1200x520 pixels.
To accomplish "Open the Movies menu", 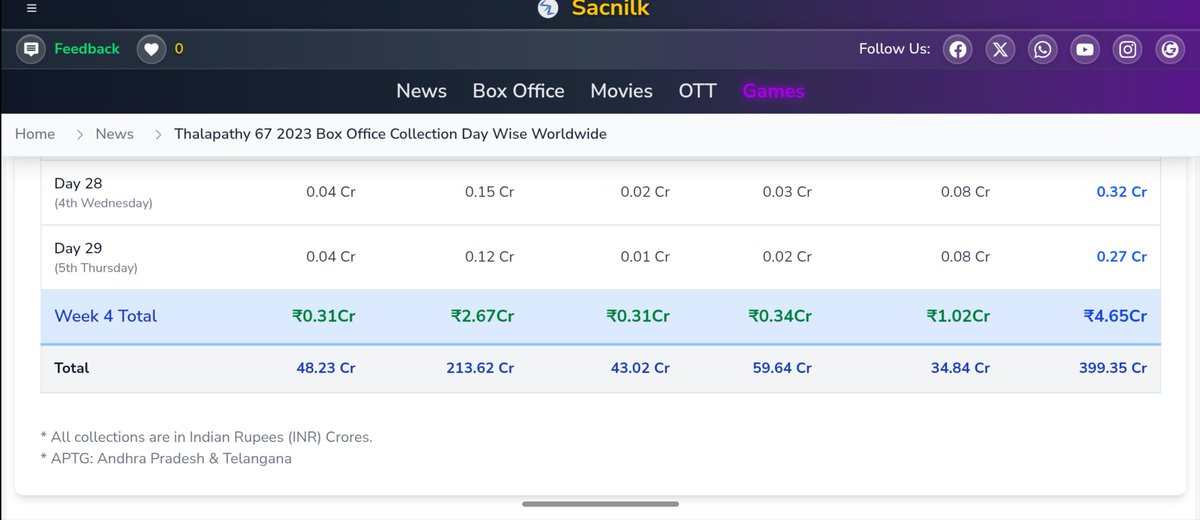I will (621, 91).
